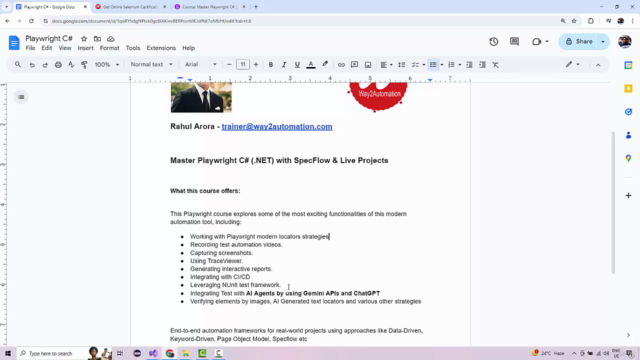Screen dimensions: 640x360
Task: Open trainer@way2automation.com email link
Action: click(x=277, y=127)
